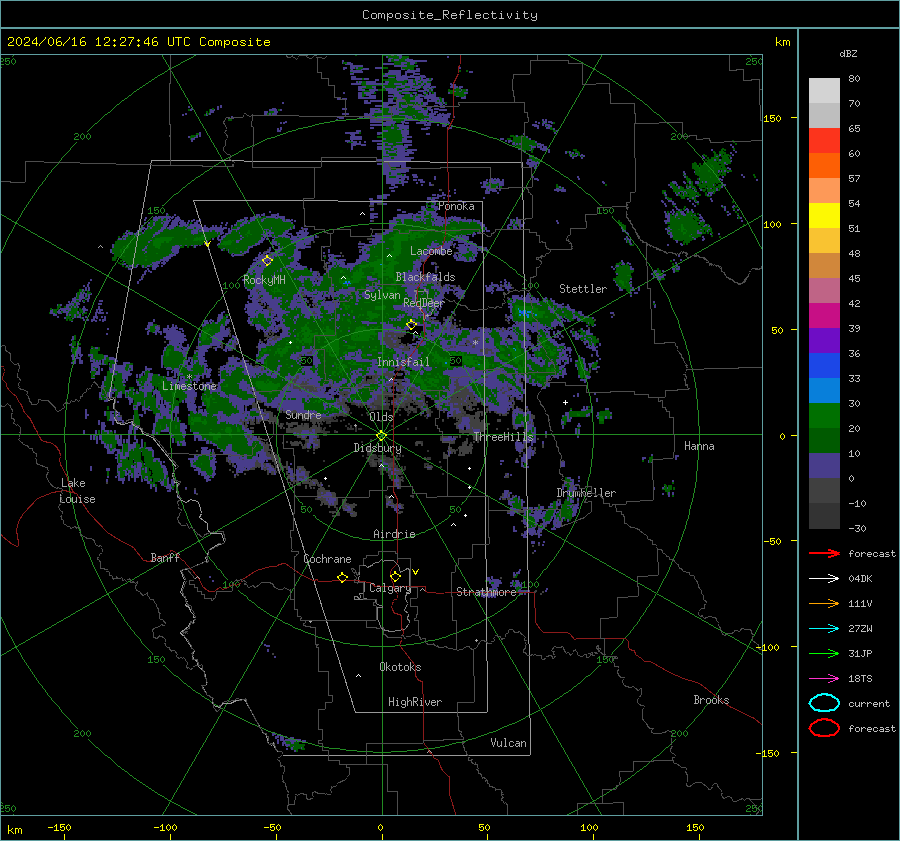Click the yellow diamond radar center at Didsbury
This screenshot has width=900, height=841.
[381, 436]
